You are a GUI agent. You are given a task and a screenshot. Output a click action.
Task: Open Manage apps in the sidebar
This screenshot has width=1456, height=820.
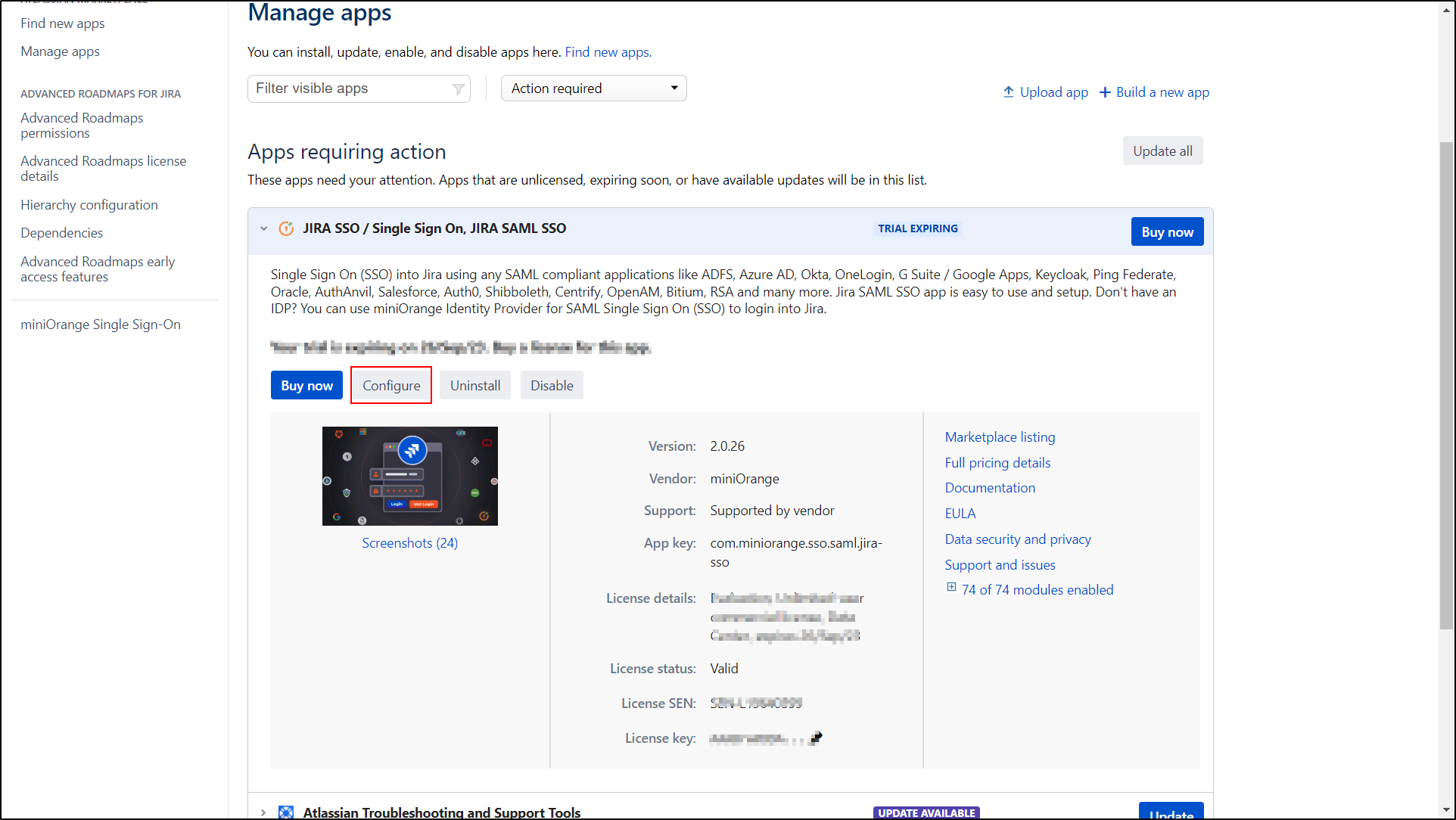60,51
